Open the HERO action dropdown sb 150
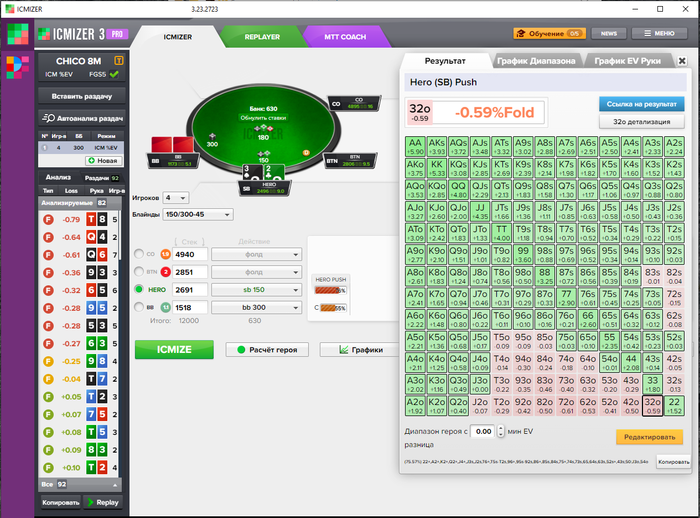This screenshot has width=700, height=518. (257, 290)
